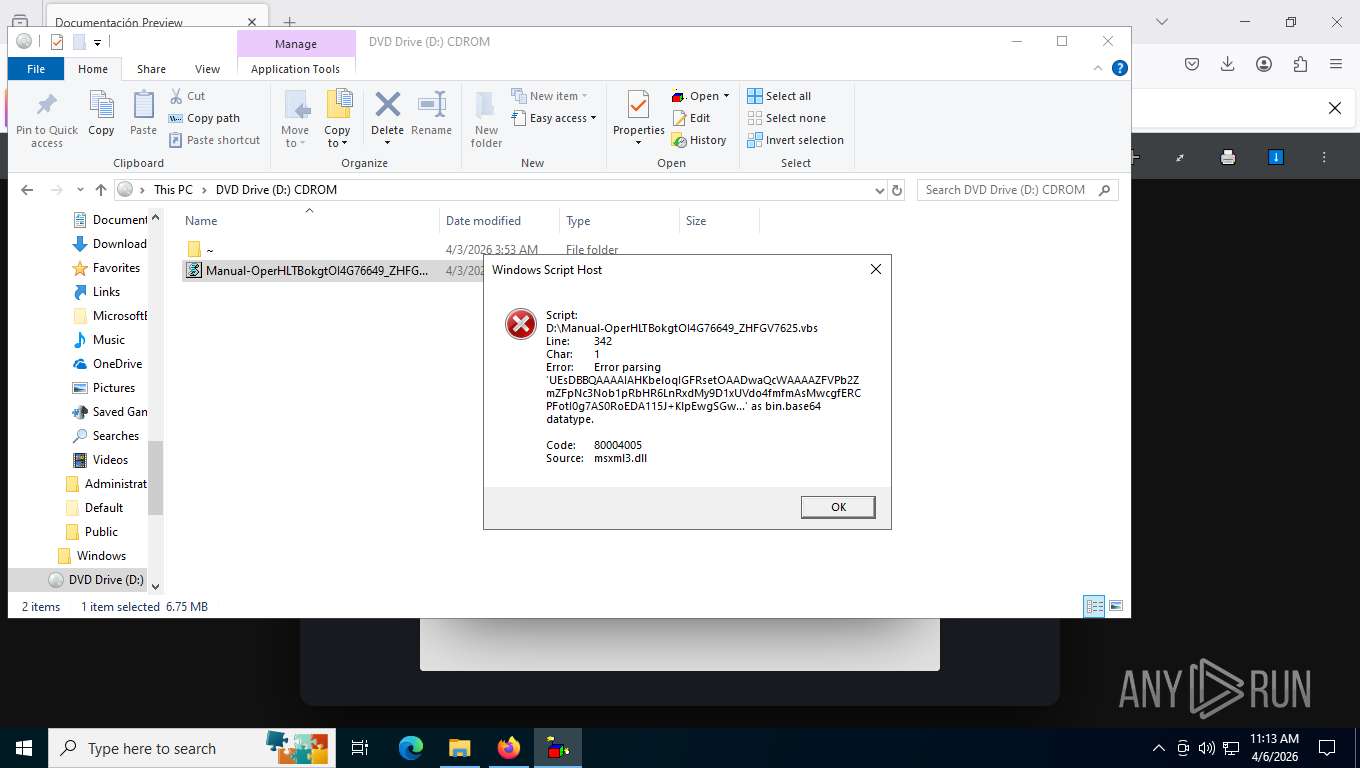This screenshot has height=768, width=1360.
Task: Click This PC in the address bar
Action: tap(173, 190)
